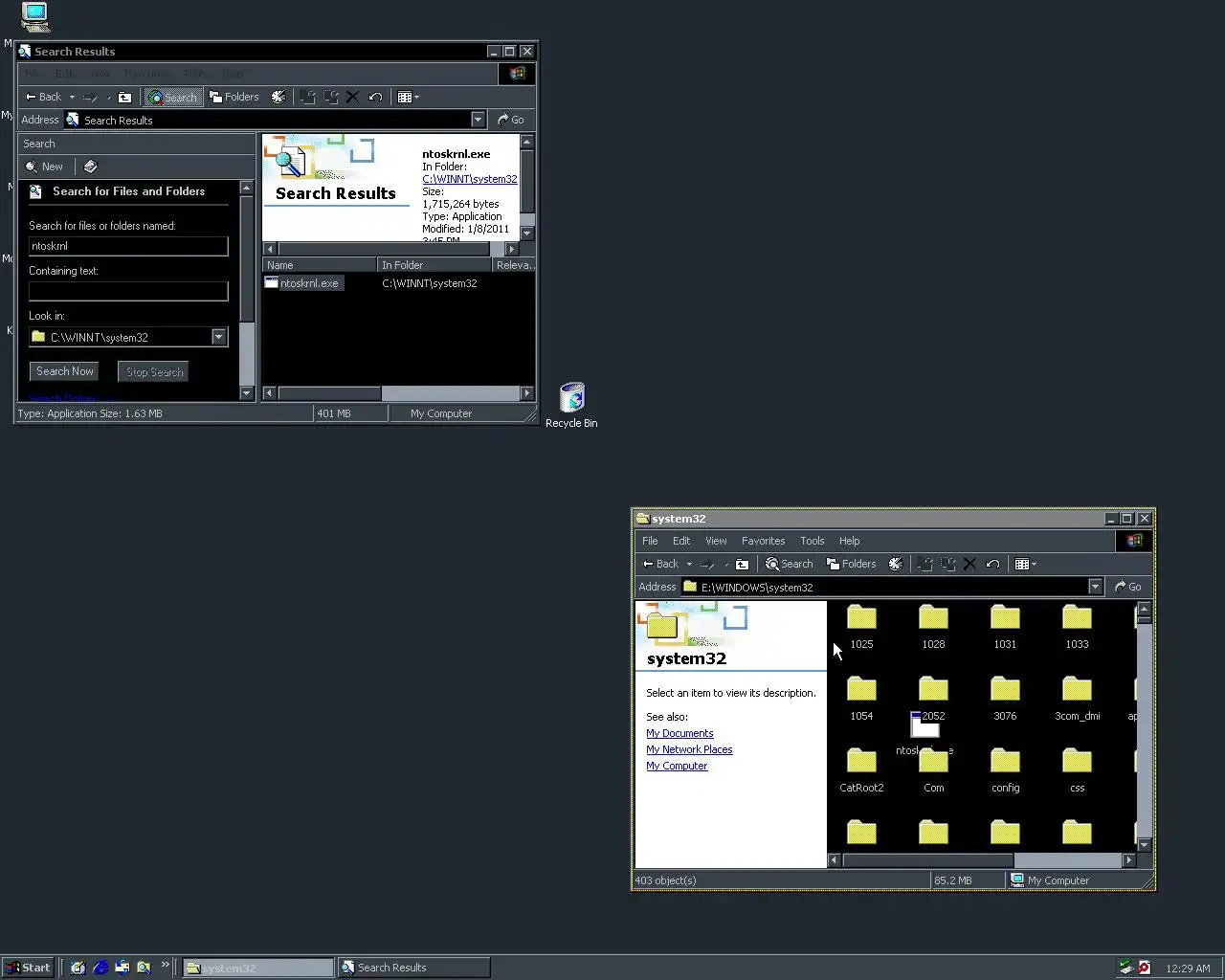Select the config folder
1225x980 pixels.
coord(1005,771)
